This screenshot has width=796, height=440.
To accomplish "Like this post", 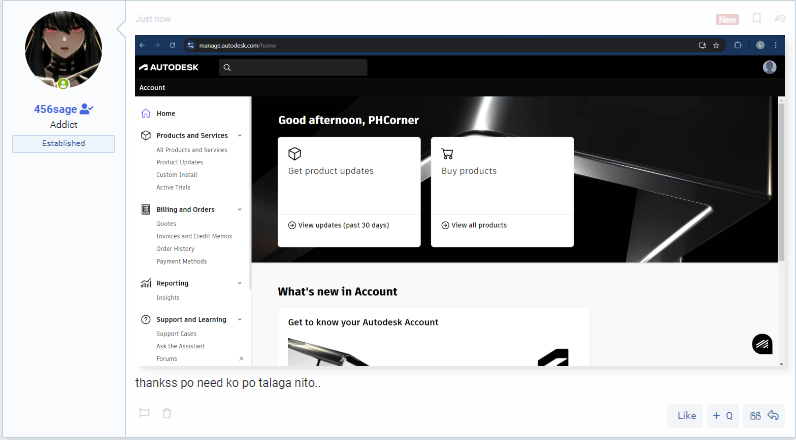I will (x=685, y=416).
